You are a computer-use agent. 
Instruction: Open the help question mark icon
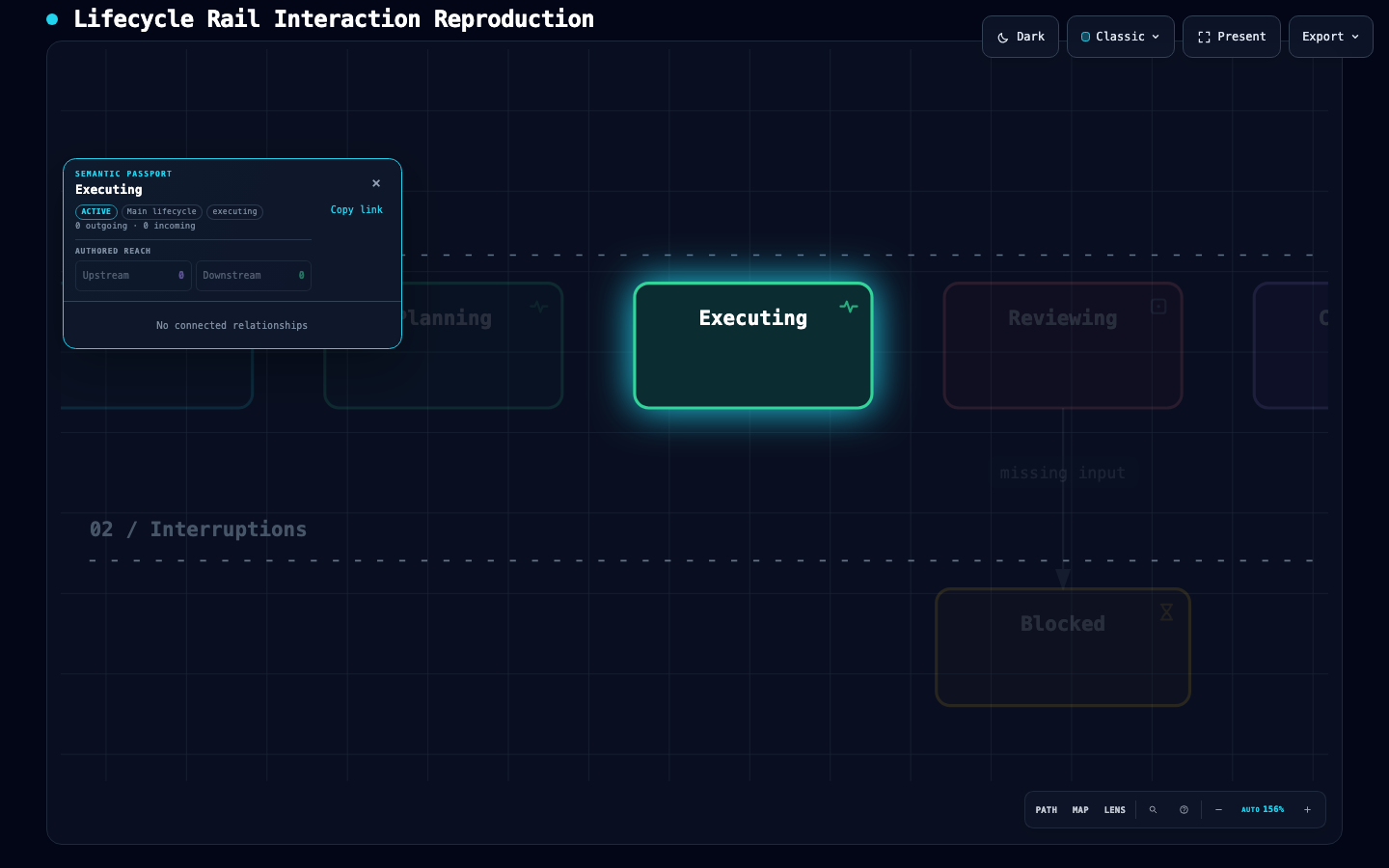tap(1184, 810)
